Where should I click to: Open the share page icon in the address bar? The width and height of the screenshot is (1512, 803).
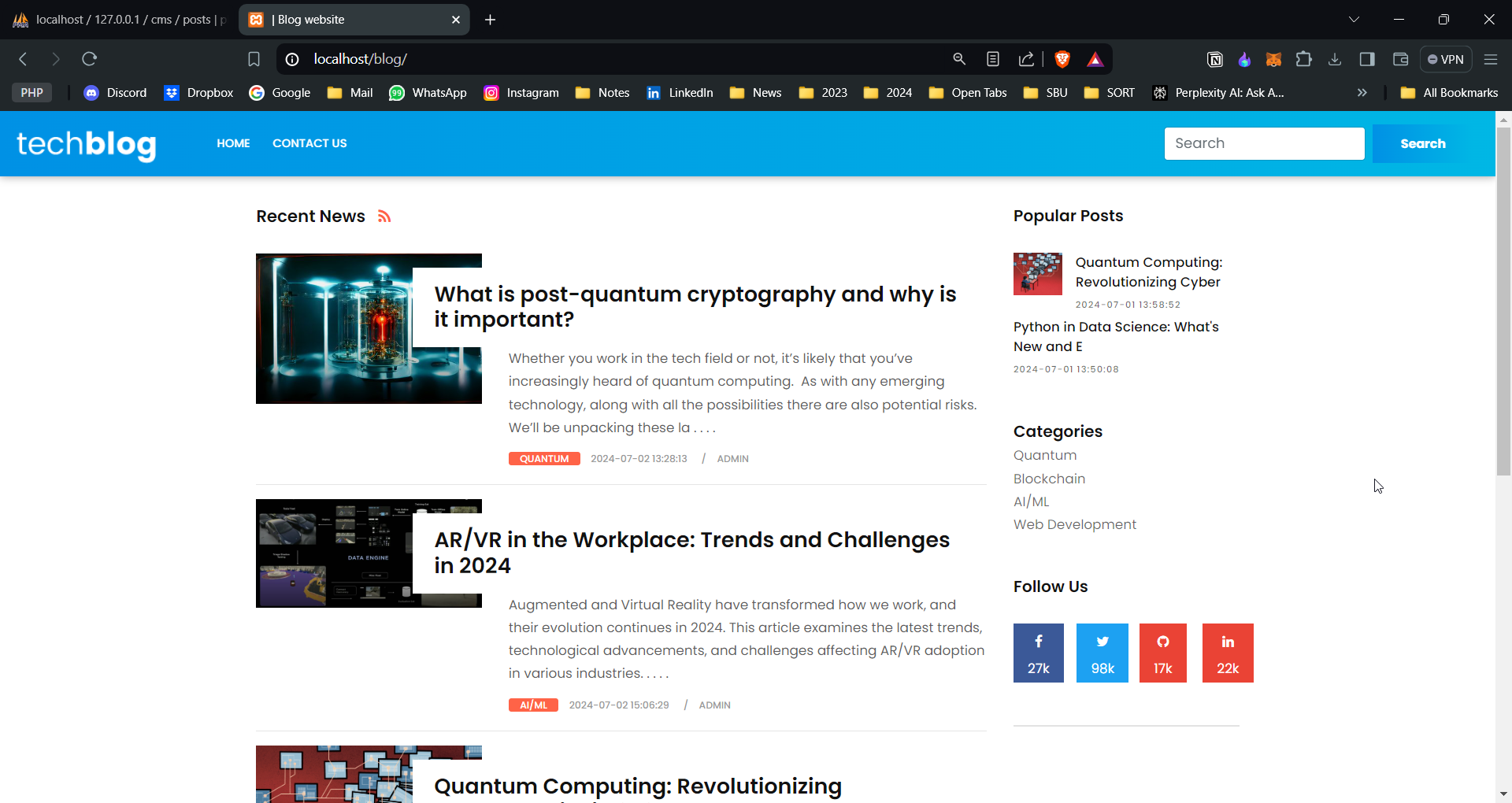tap(1026, 58)
